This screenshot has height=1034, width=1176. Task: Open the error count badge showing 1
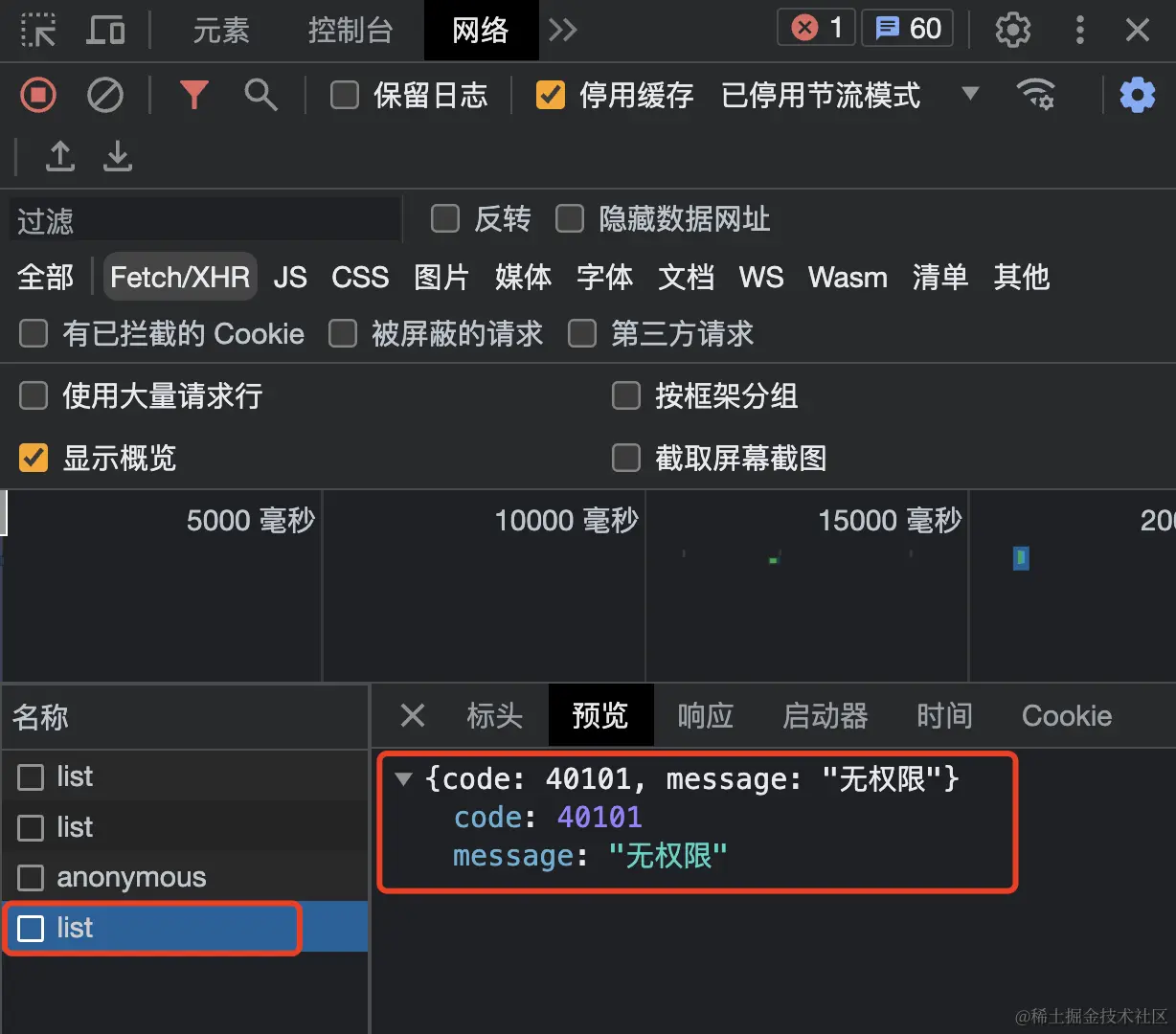pyautogui.click(x=817, y=29)
